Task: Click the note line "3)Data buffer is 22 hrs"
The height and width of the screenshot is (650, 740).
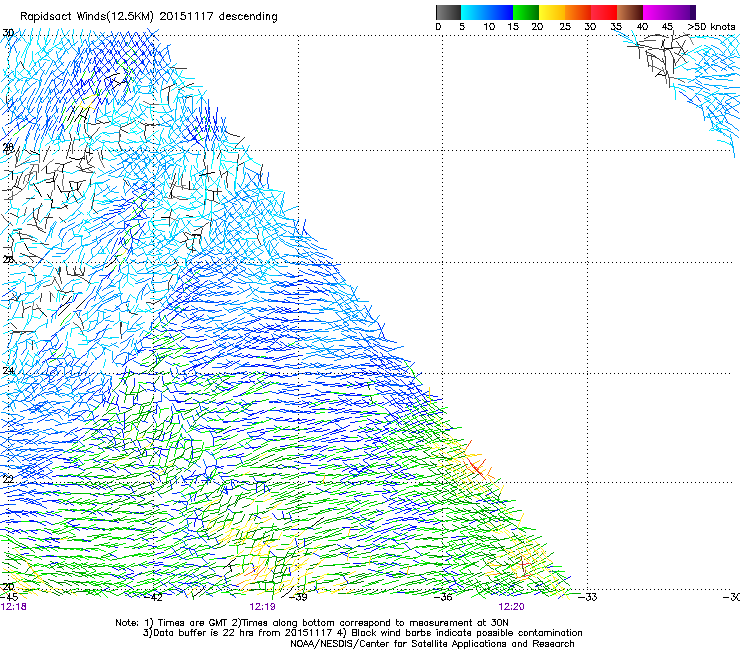Action: tap(362, 633)
